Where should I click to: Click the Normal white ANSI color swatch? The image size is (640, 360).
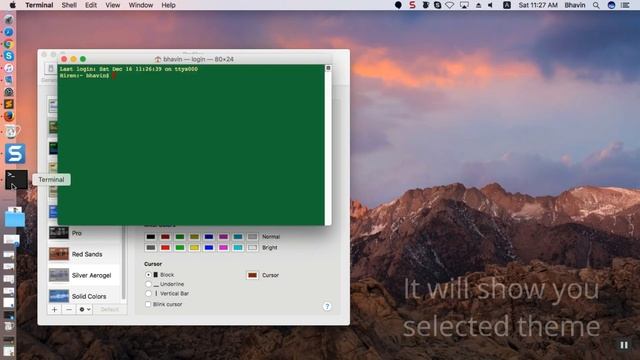pyautogui.click(x=253, y=237)
